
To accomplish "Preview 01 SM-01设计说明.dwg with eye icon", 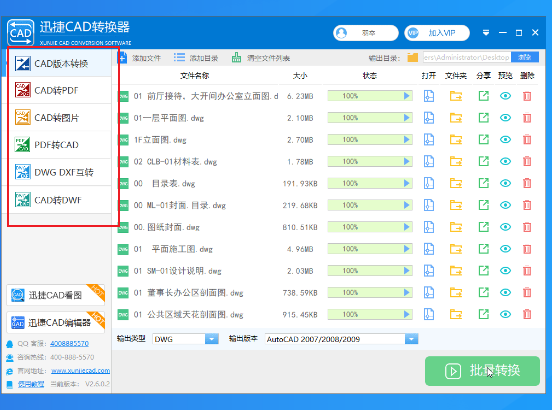I will [506, 271].
